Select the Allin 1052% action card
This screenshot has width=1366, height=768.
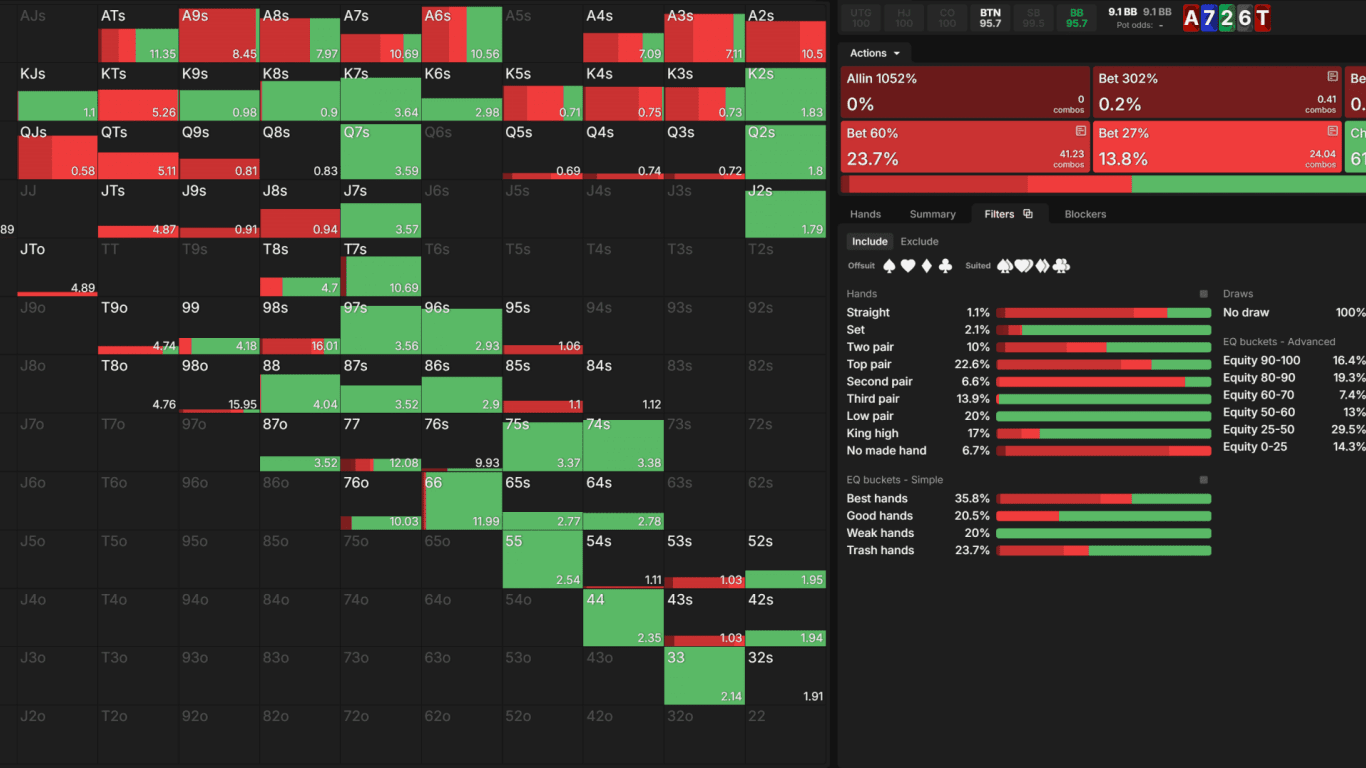coord(965,92)
